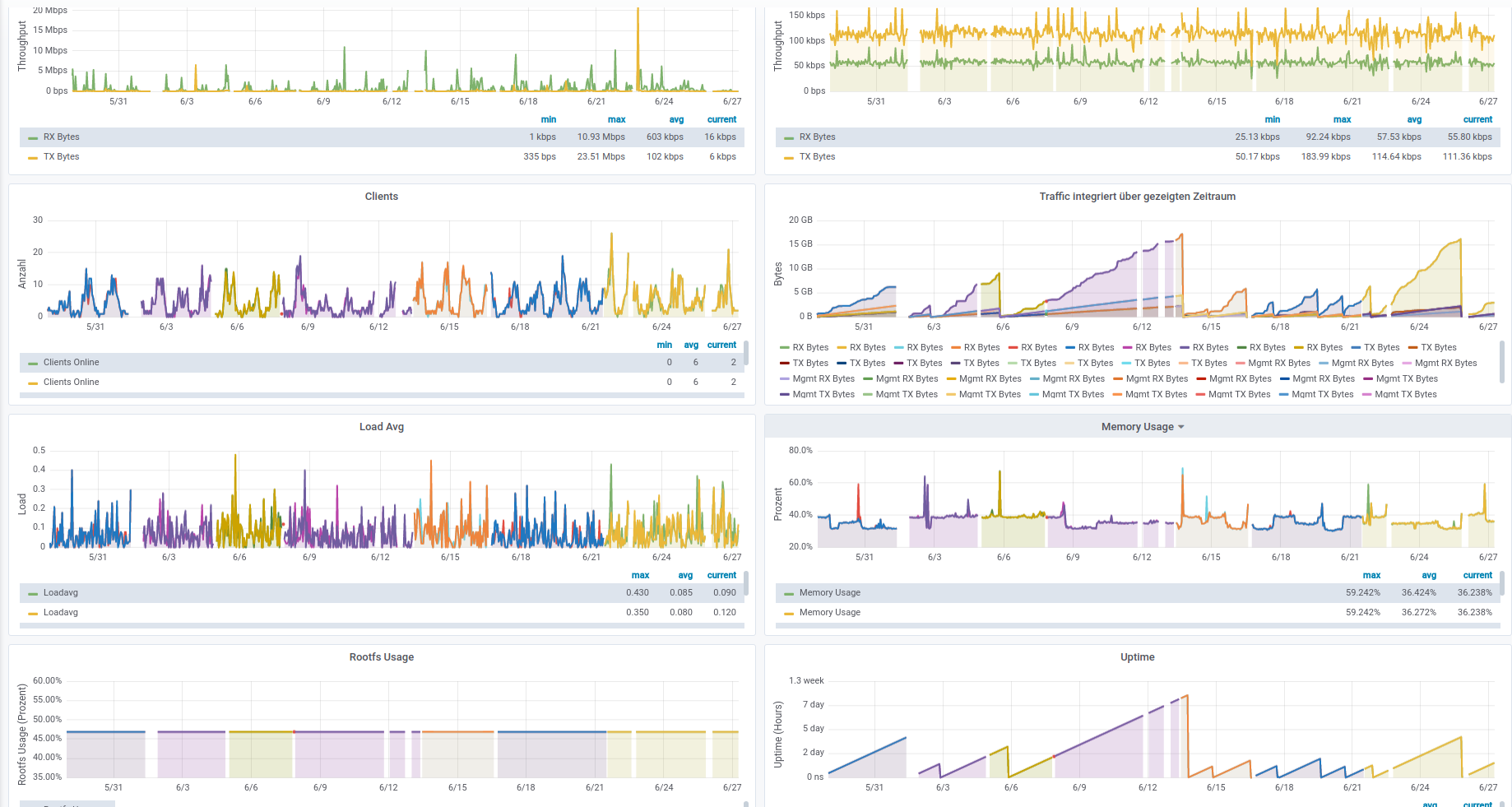Open the Uptime panel title menu
This screenshot has width=1512, height=807.
pyautogui.click(x=1138, y=657)
